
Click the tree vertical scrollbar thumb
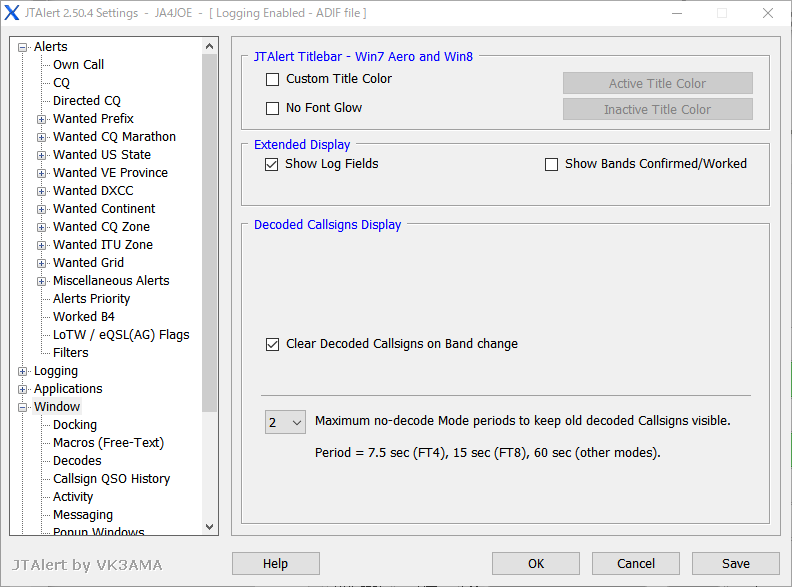point(210,233)
